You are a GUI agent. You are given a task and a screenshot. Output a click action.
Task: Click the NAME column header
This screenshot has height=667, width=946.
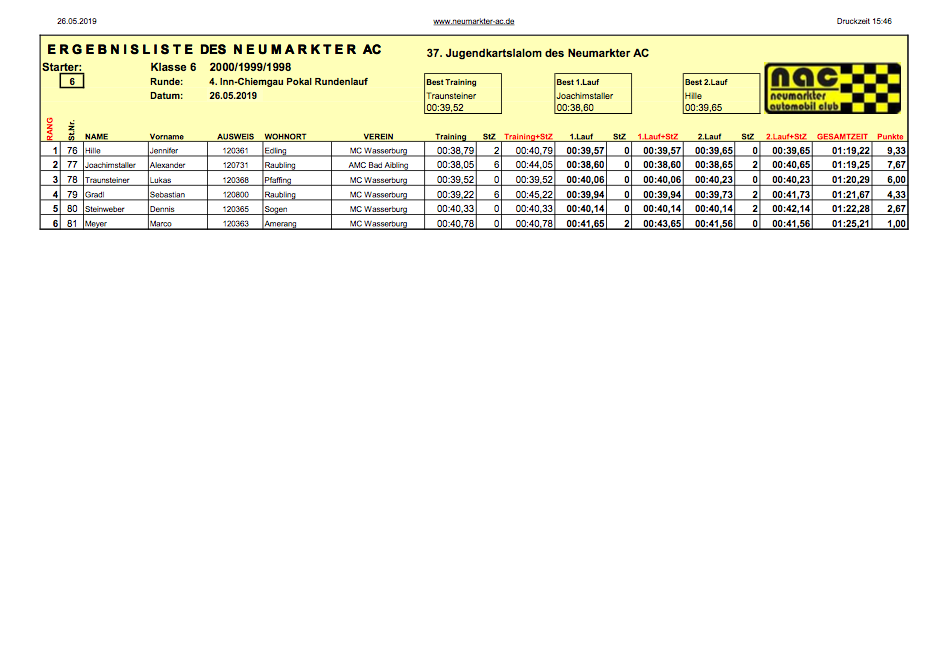97,137
